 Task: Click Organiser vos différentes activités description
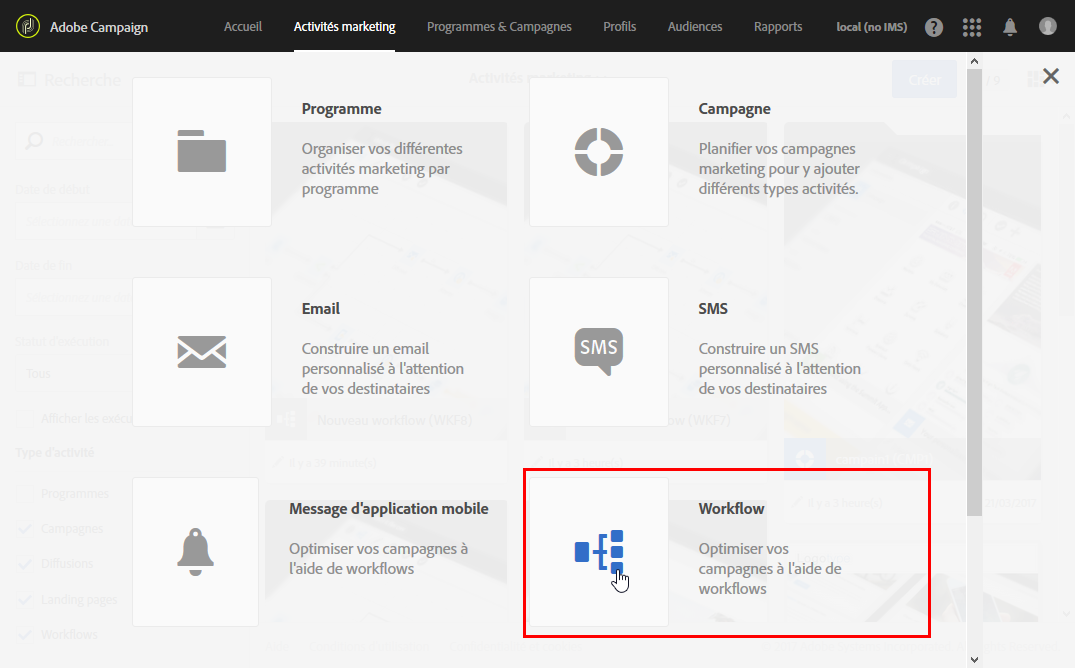382,168
